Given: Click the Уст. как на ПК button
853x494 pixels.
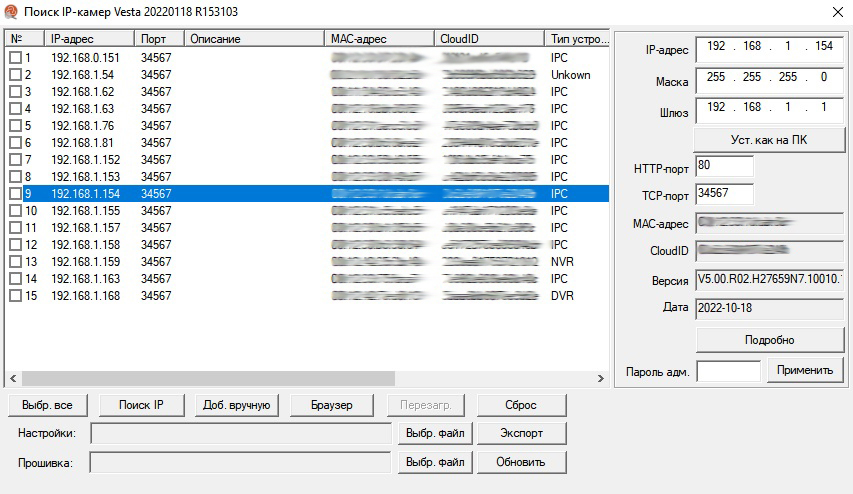Looking at the screenshot, I should [768, 139].
